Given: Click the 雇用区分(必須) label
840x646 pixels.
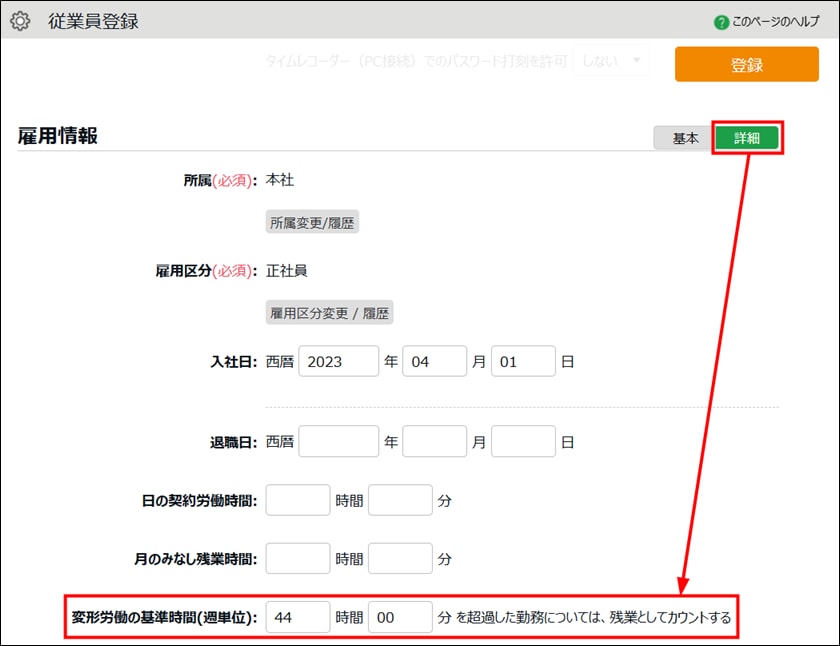Looking at the screenshot, I should [206, 271].
